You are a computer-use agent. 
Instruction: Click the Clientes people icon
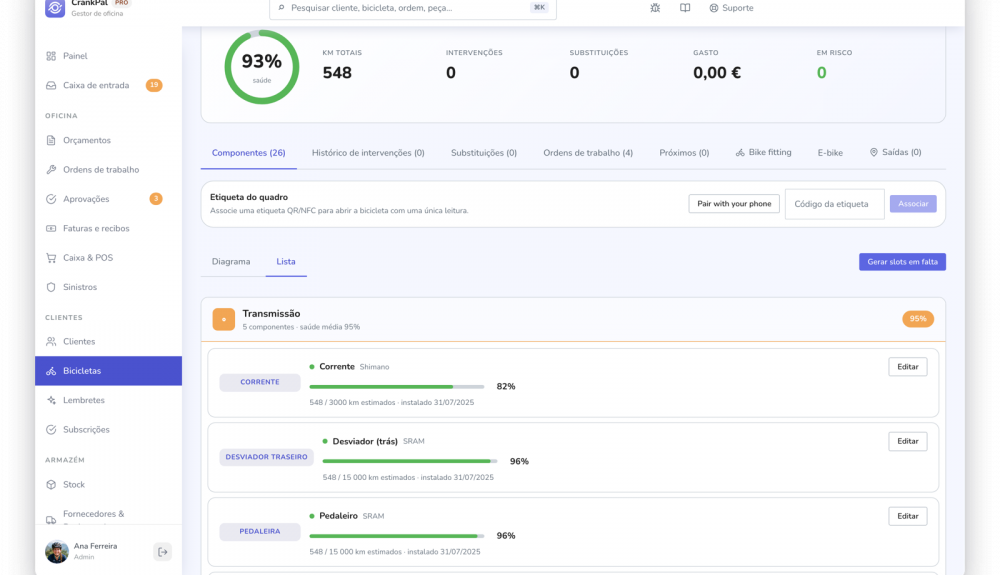51,342
